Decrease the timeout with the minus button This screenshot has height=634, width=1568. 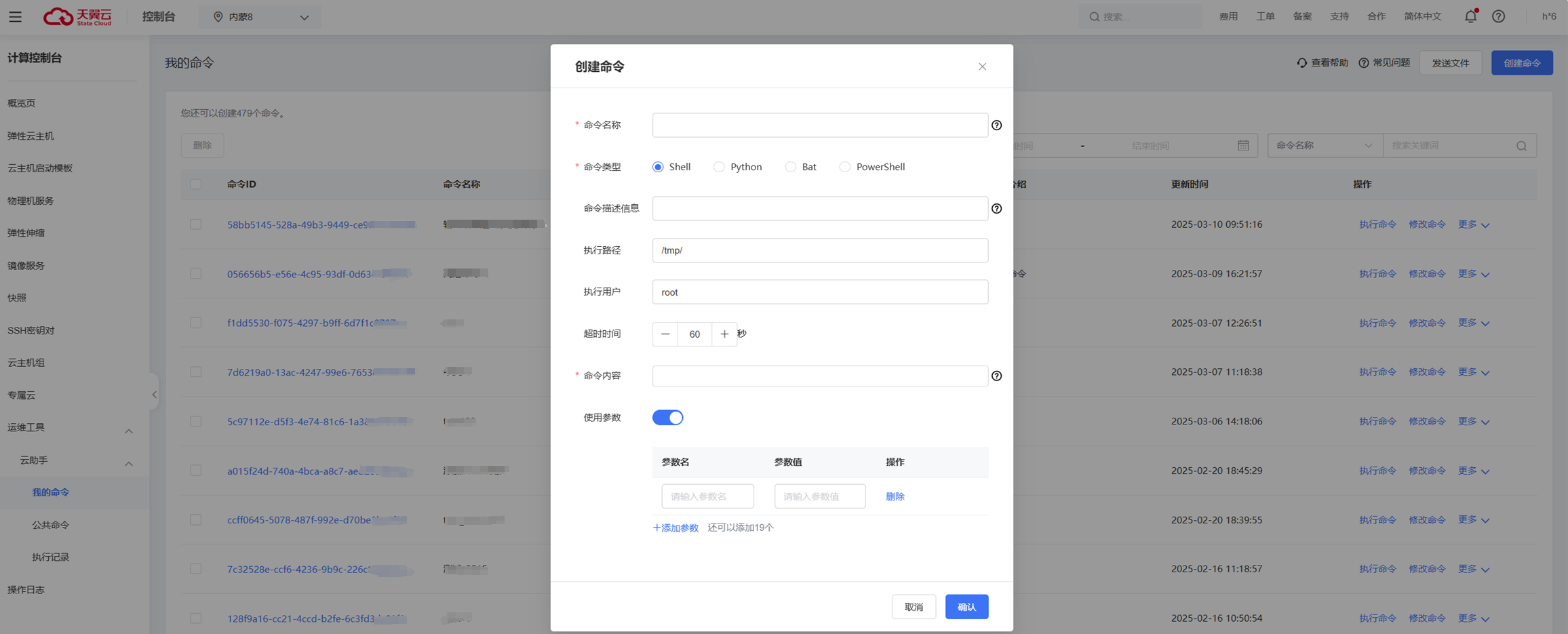665,334
